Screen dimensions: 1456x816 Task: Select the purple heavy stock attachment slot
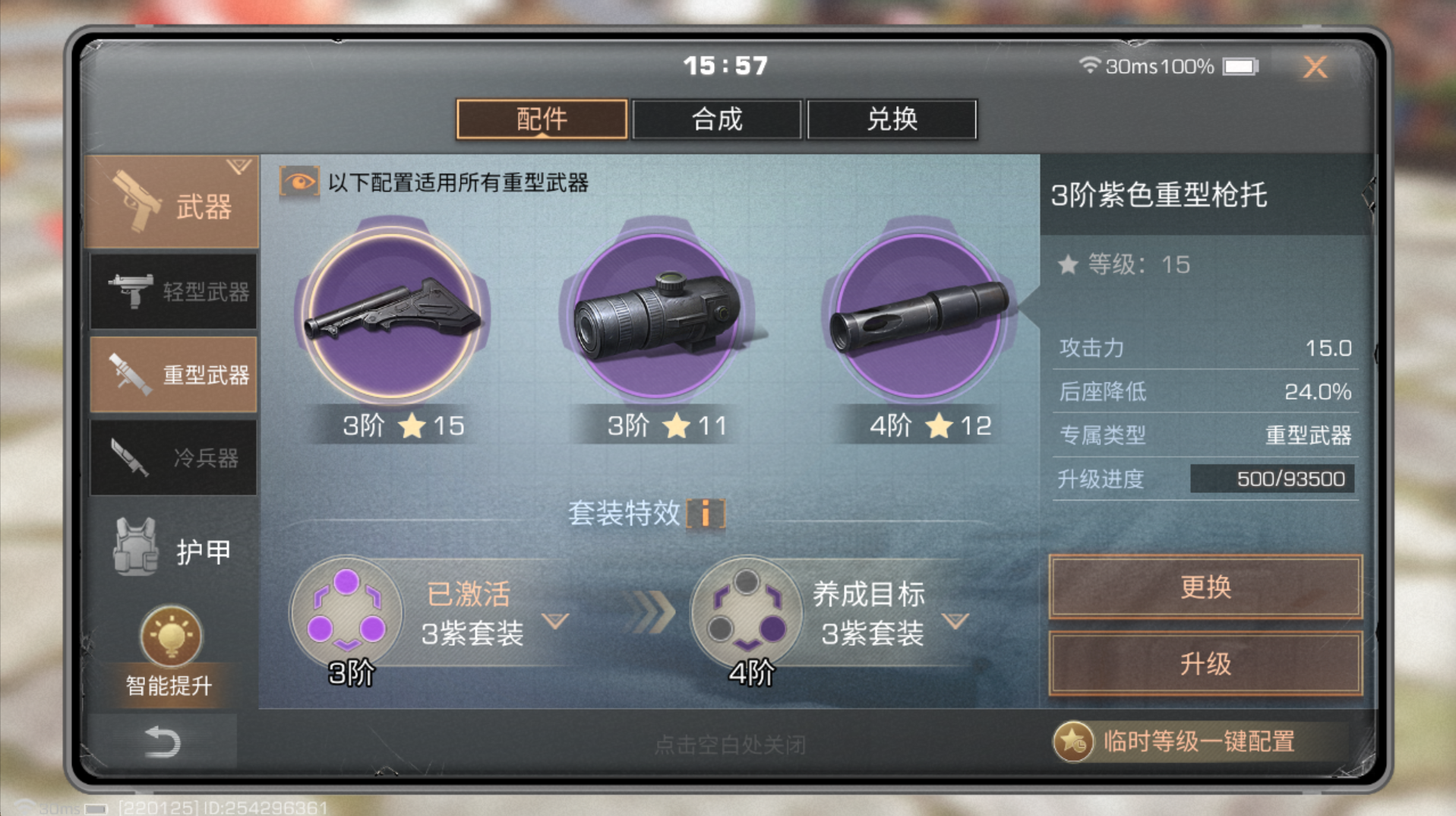[393, 314]
